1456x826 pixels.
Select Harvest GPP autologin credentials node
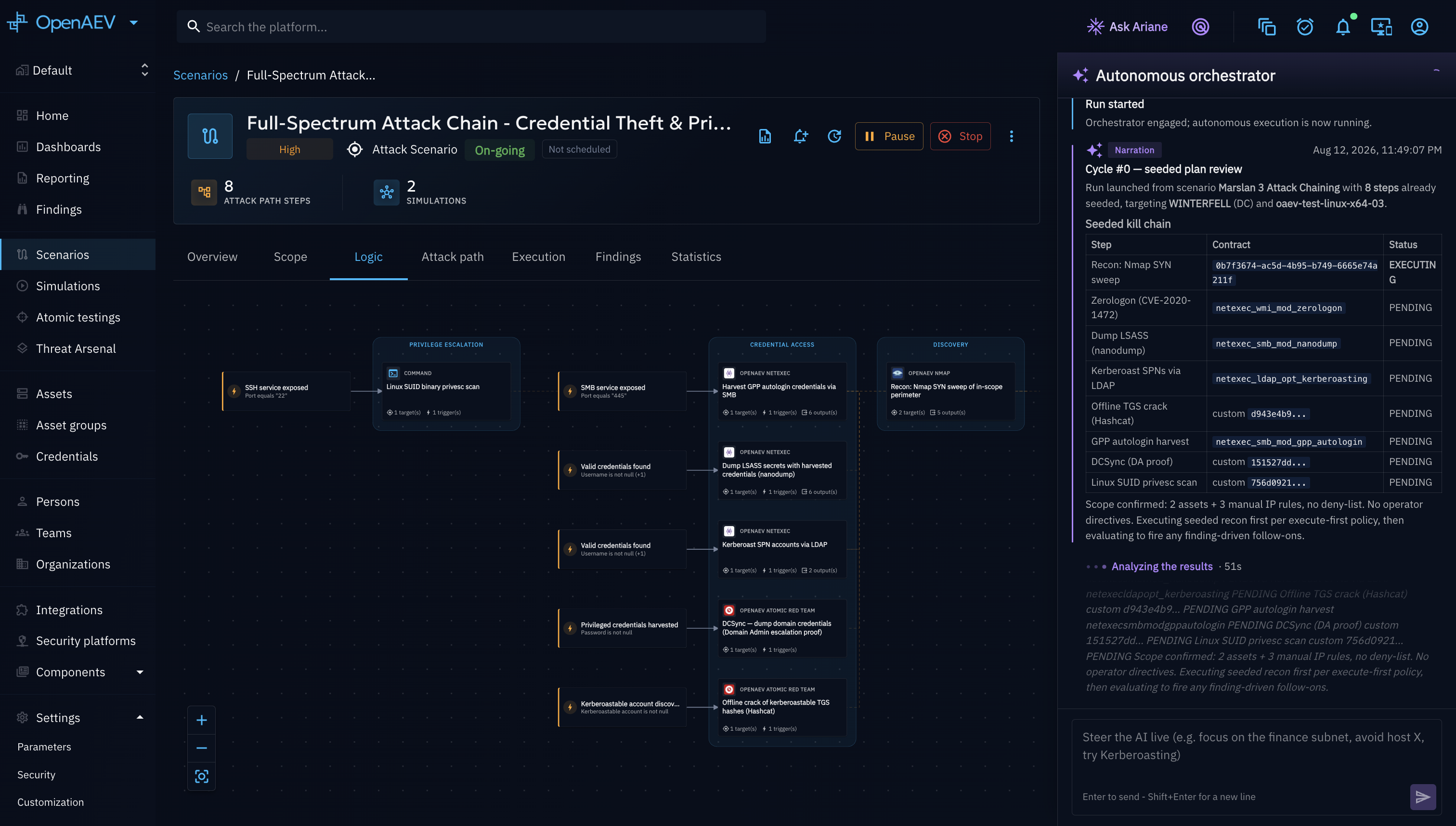coord(782,391)
